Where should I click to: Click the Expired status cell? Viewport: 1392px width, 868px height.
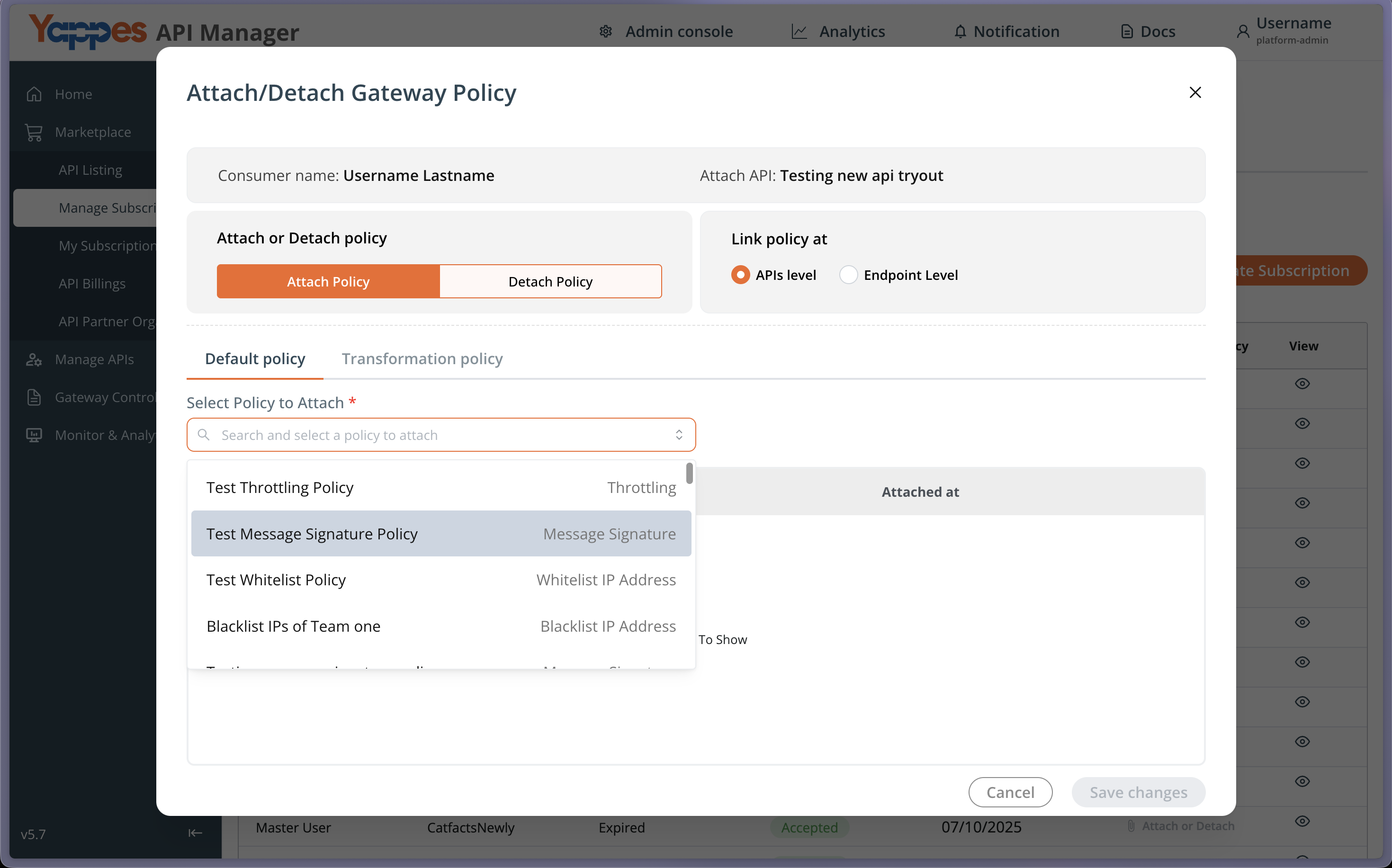(x=622, y=827)
